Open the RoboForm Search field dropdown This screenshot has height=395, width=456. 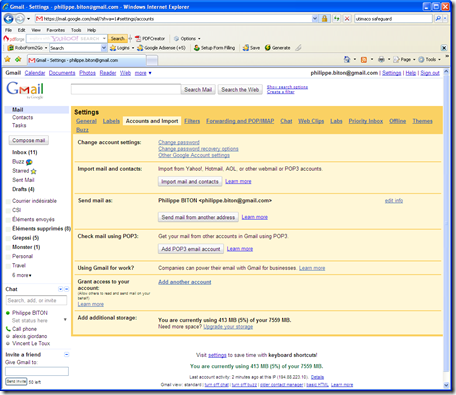point(104,48)
